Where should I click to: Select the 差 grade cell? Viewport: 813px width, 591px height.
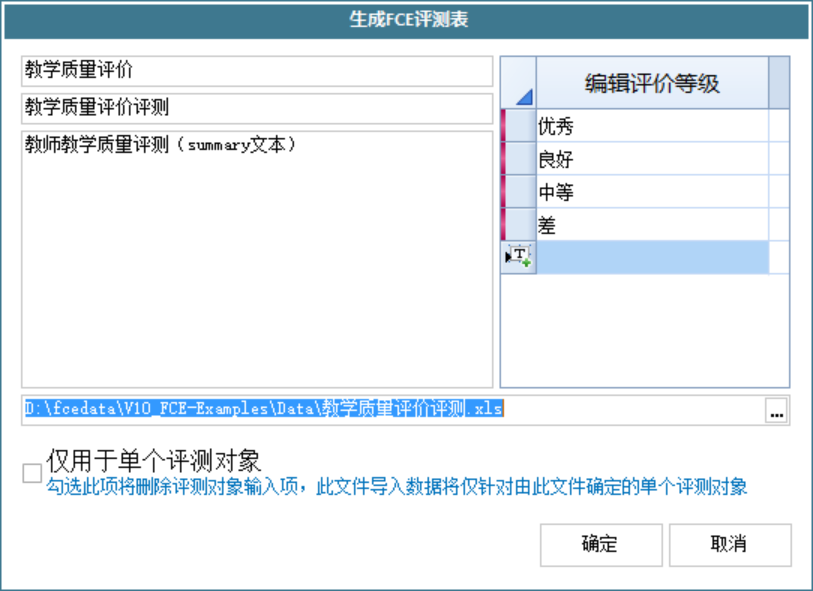[x=652, y=225]
